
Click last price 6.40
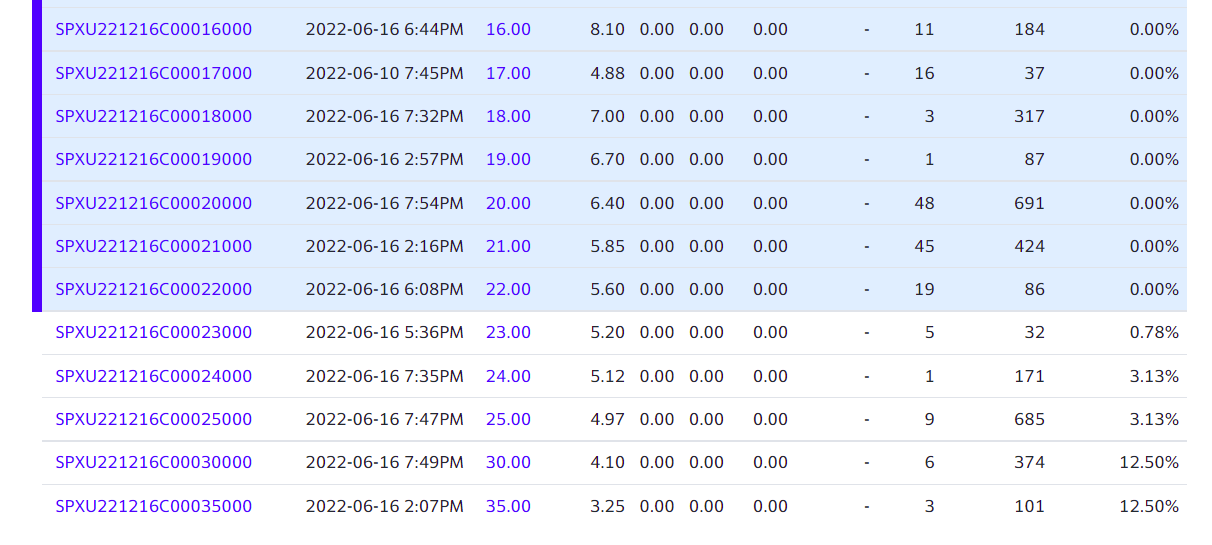(608, 203)
